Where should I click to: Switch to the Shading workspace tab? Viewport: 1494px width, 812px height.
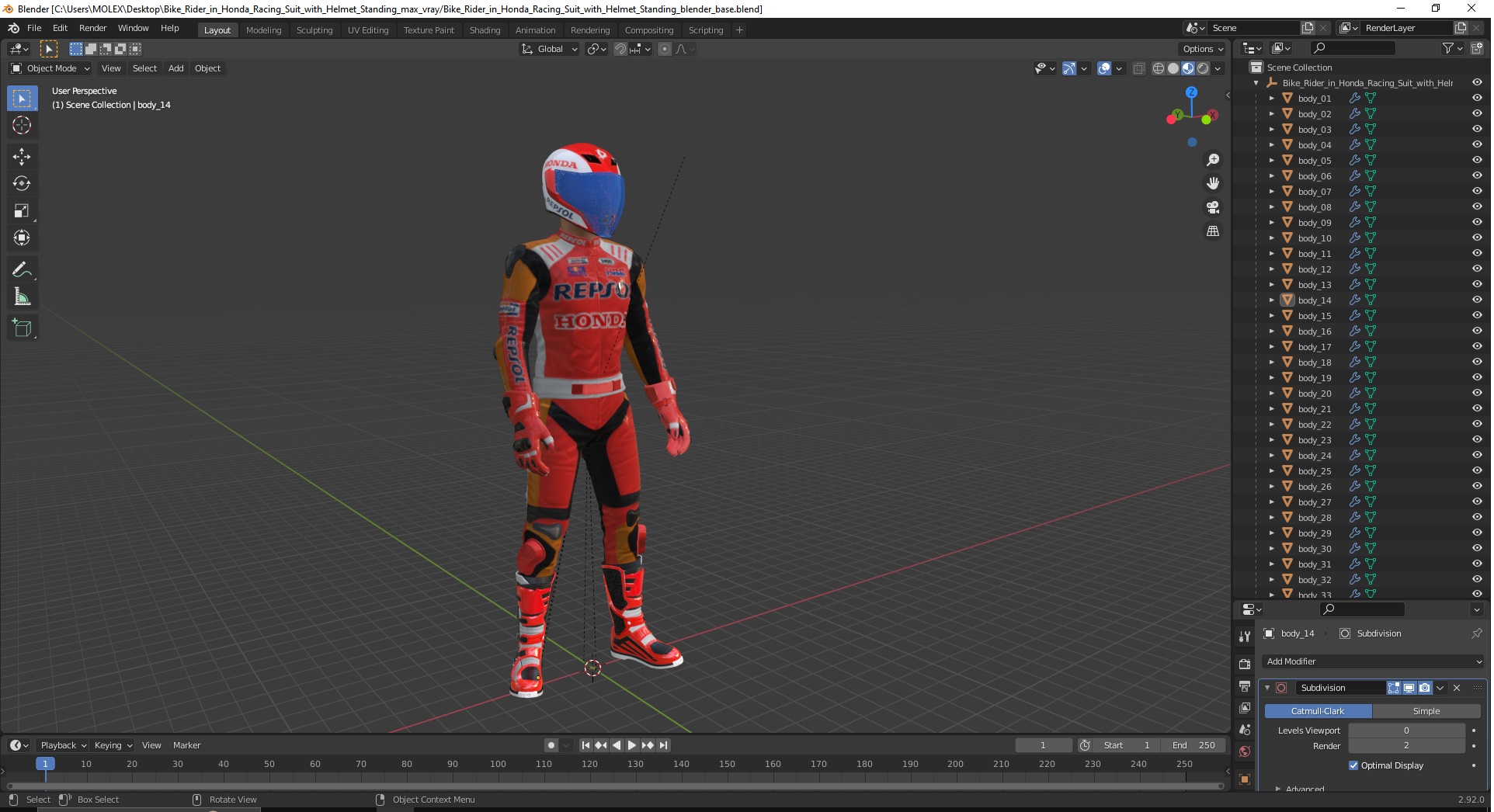(x=485, y=30)
